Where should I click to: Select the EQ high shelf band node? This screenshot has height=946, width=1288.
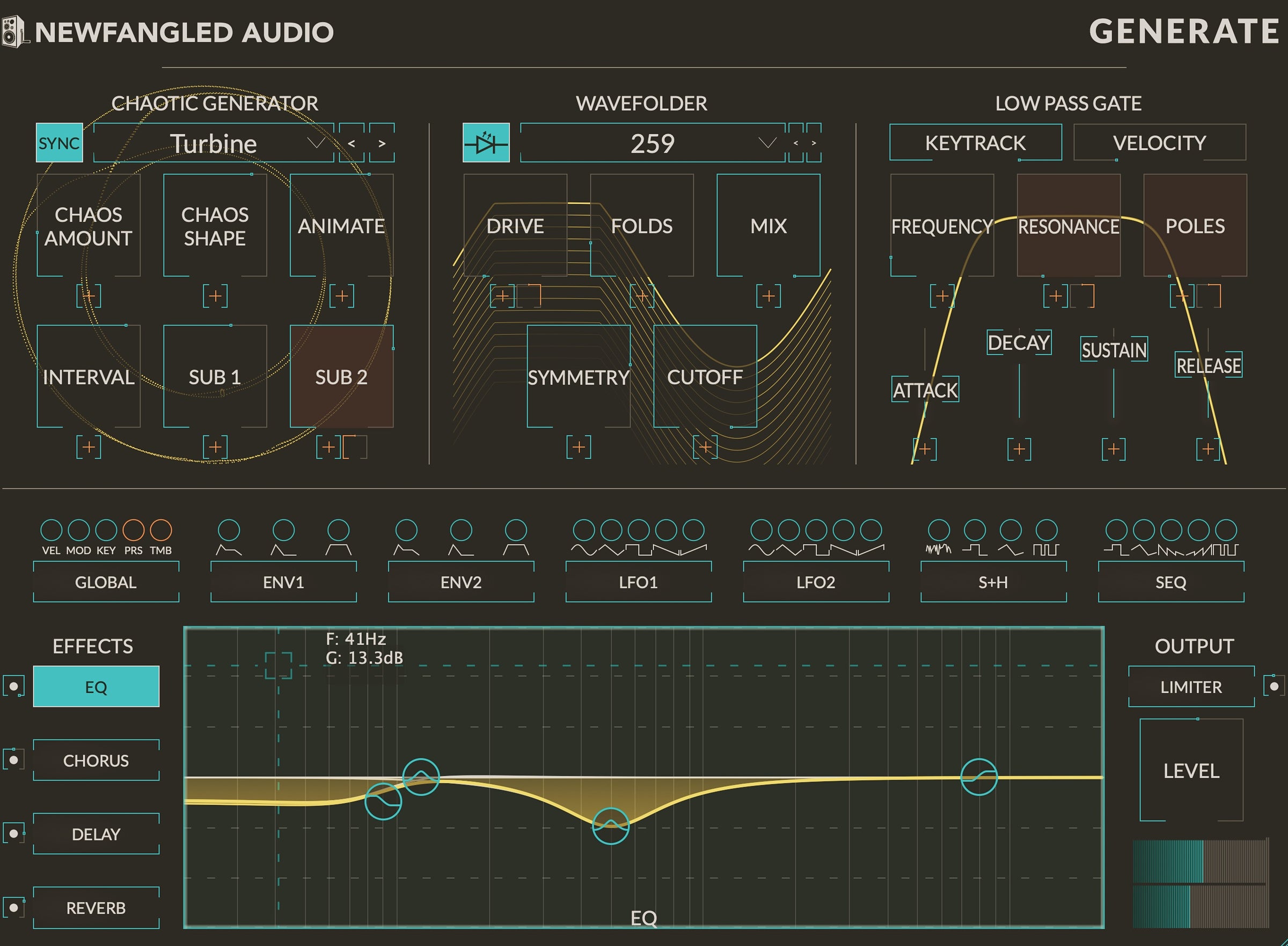pyautogui.click(x=979, y=776)
